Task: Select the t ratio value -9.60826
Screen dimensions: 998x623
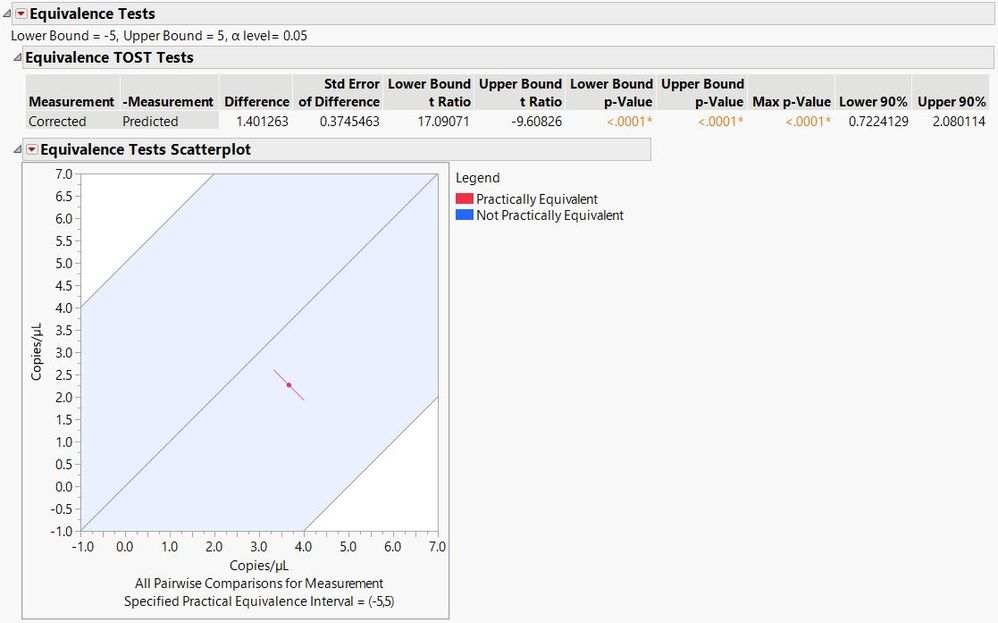Action: pos(537,122)
